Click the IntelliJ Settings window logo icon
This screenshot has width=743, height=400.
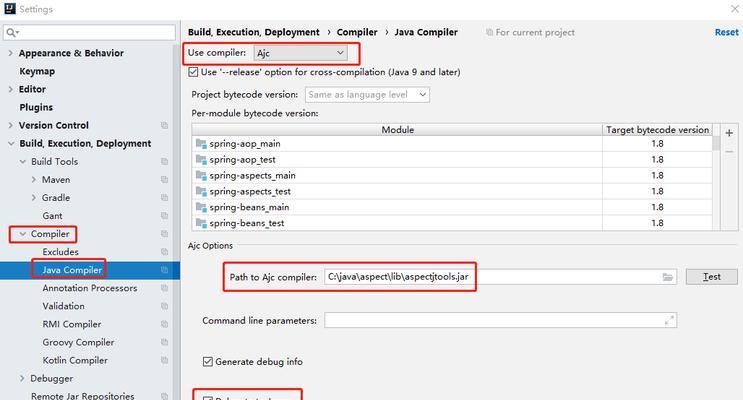[9, 9]
